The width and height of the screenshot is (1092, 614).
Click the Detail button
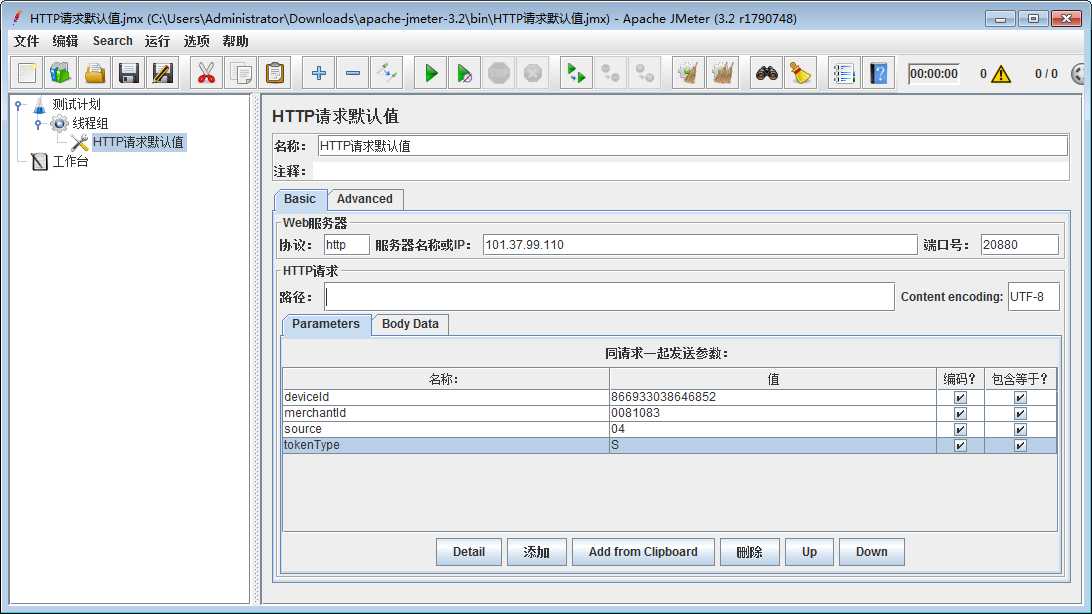(469, 552)
